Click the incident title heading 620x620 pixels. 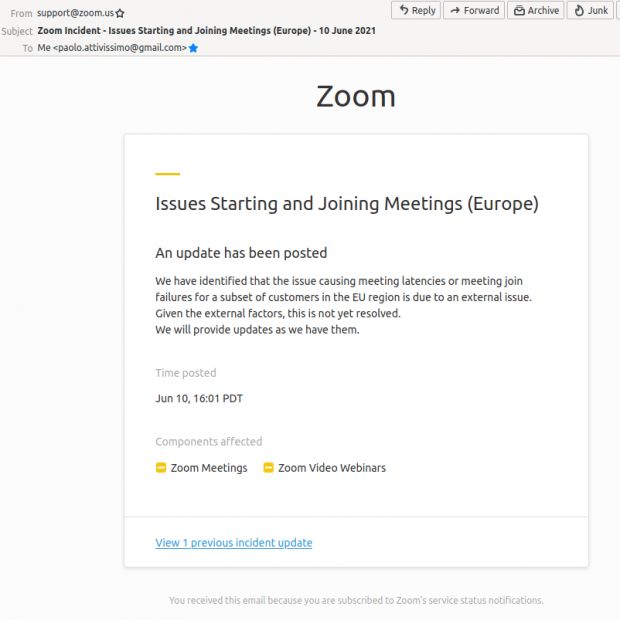click(x=347, y=204)
